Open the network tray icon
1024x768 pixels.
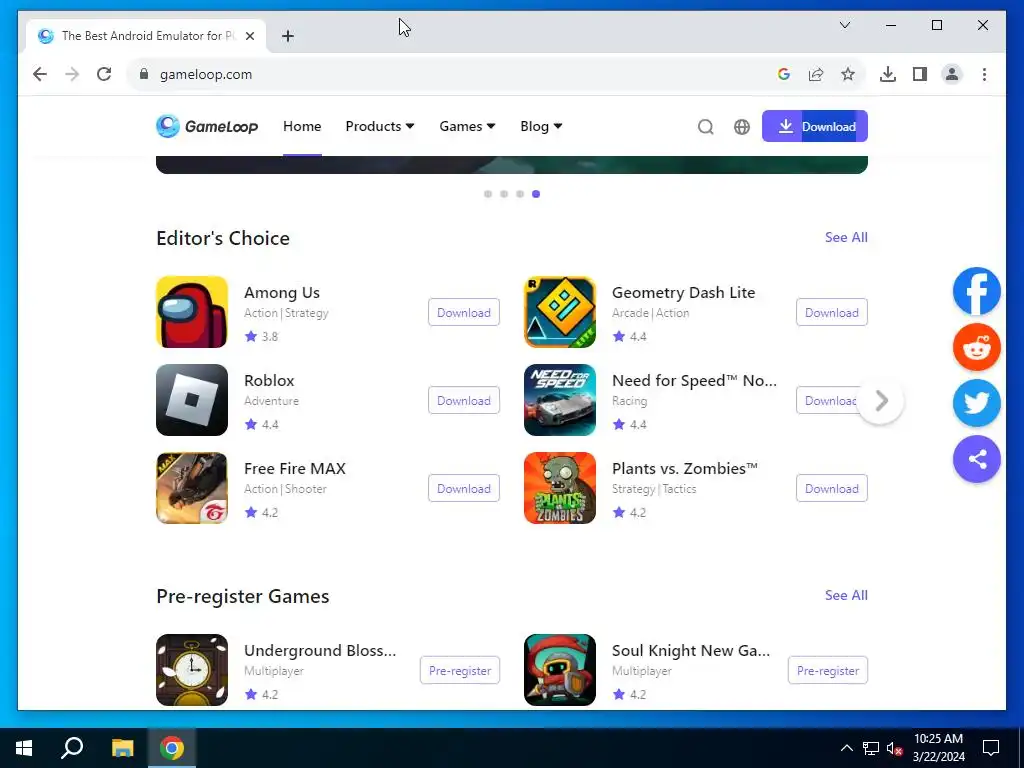pyautogui.click(x=871, y=748)
